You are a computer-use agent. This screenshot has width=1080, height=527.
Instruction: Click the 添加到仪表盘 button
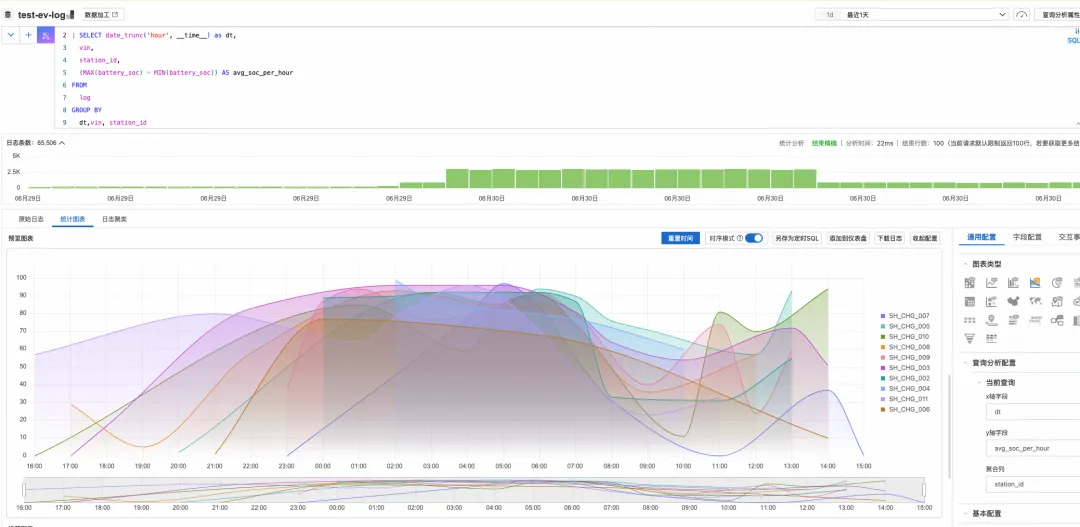849,238
